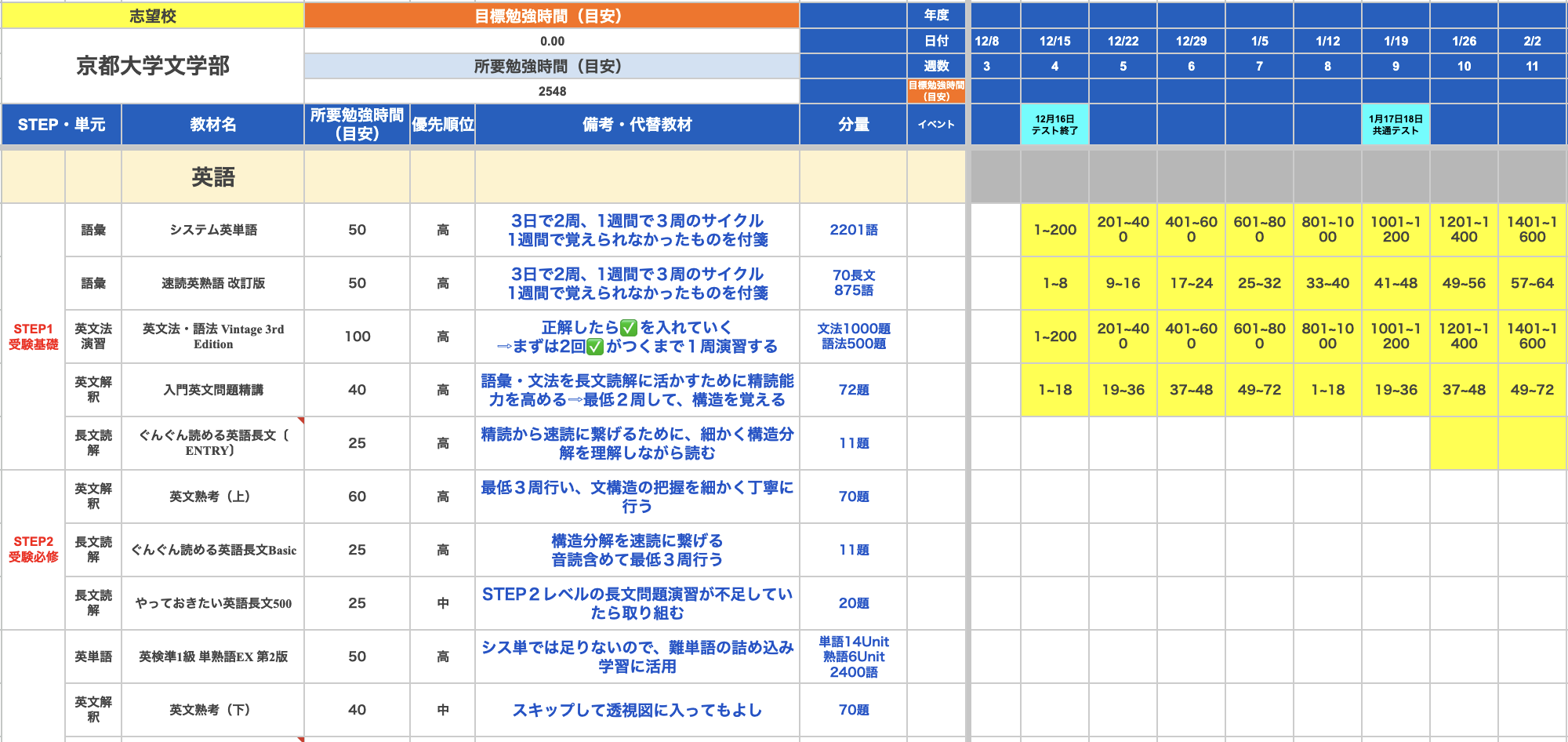Viewport: 1568px width, 742px height.
Task: Click the empty yellow cell under 1/26 for ぐんぐん読める英語長文
Action: [1465, 443]
